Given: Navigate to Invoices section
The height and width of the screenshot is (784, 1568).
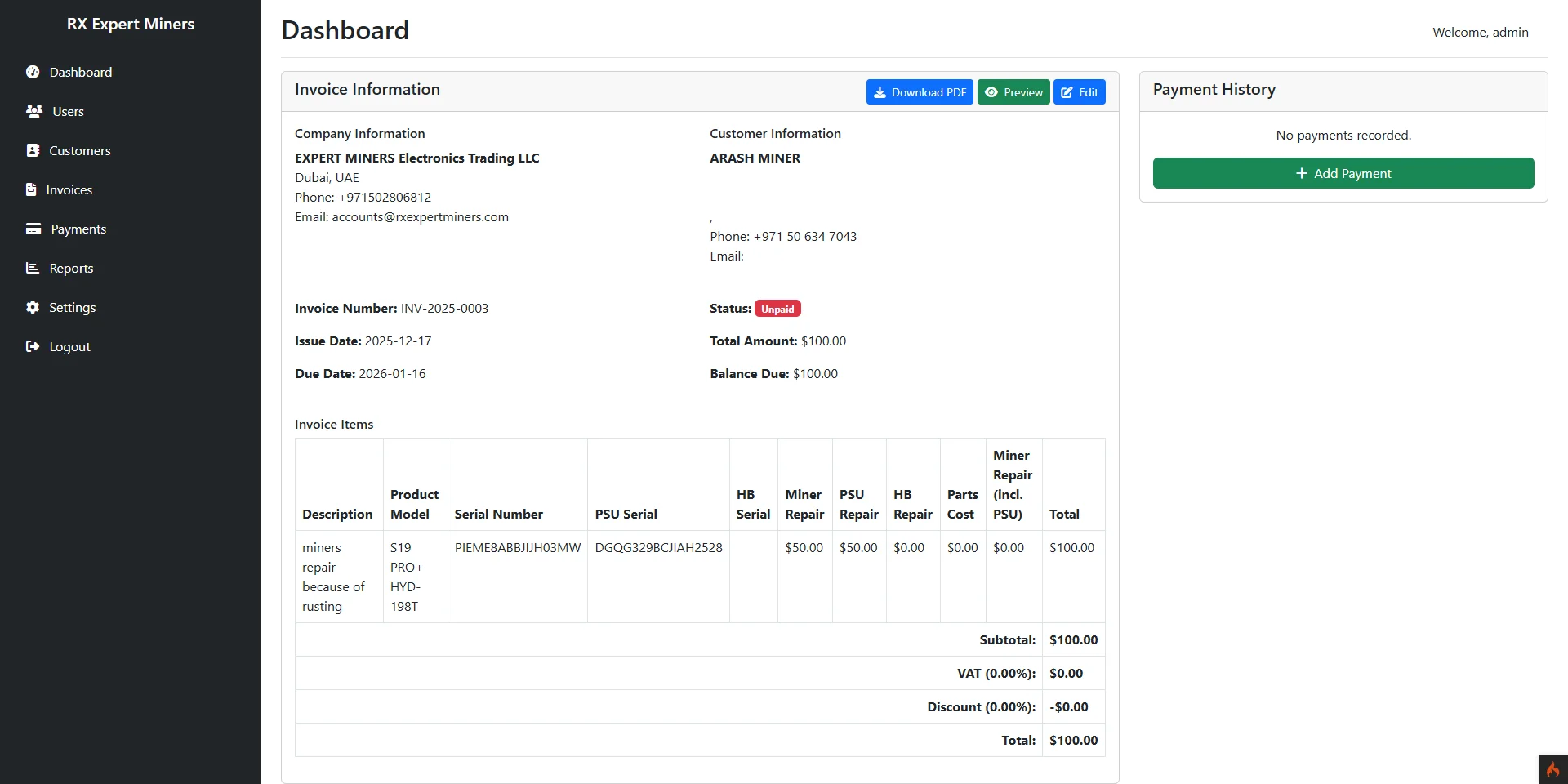Looking at the screenshot, I should 131,189.
